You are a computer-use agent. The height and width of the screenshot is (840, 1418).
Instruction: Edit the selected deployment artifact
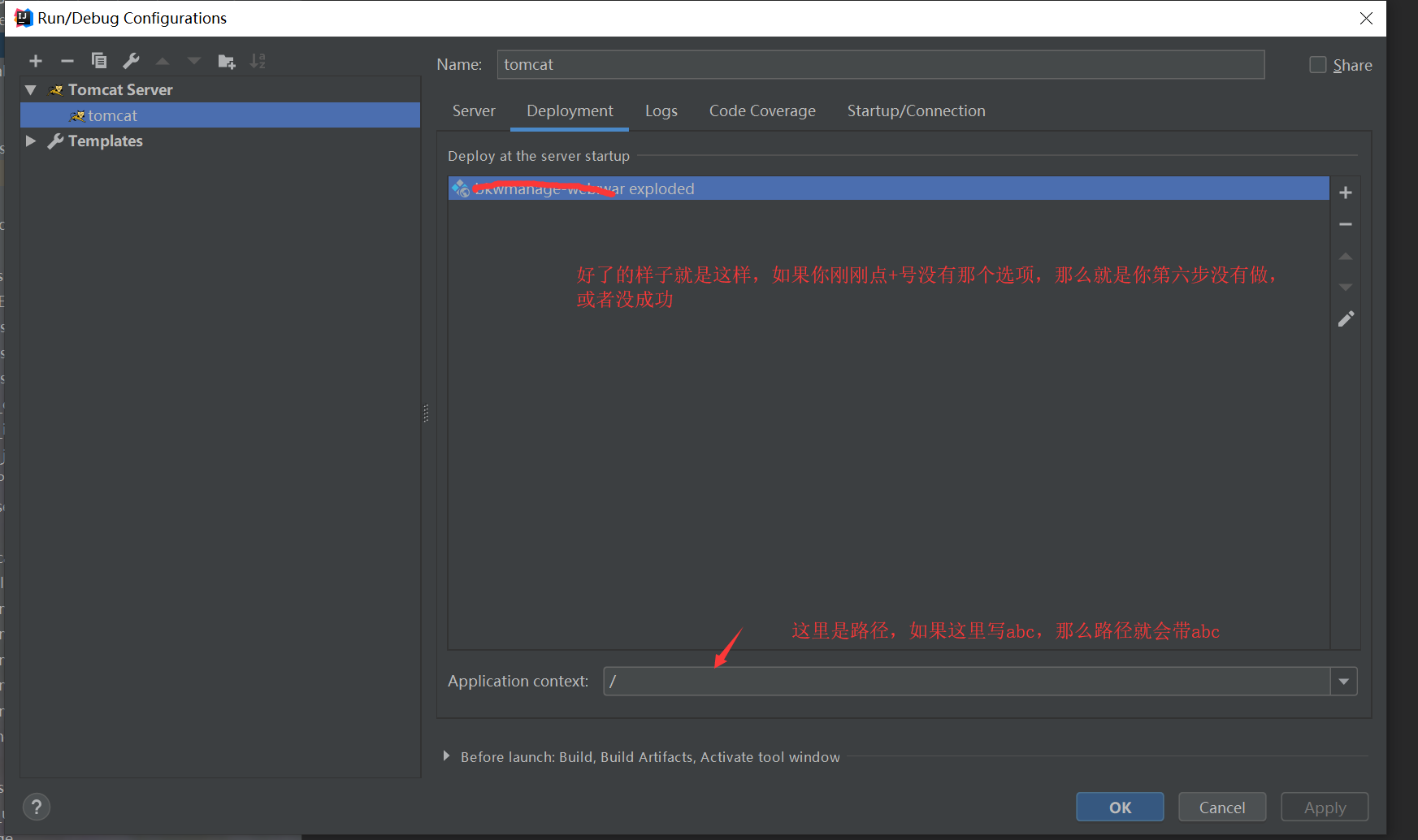[x=1346, y=319]
